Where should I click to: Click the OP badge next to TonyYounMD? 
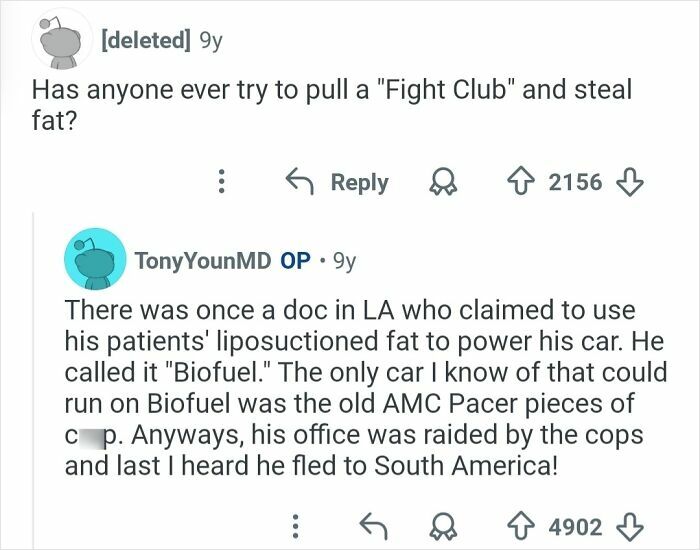coord(295,261)
